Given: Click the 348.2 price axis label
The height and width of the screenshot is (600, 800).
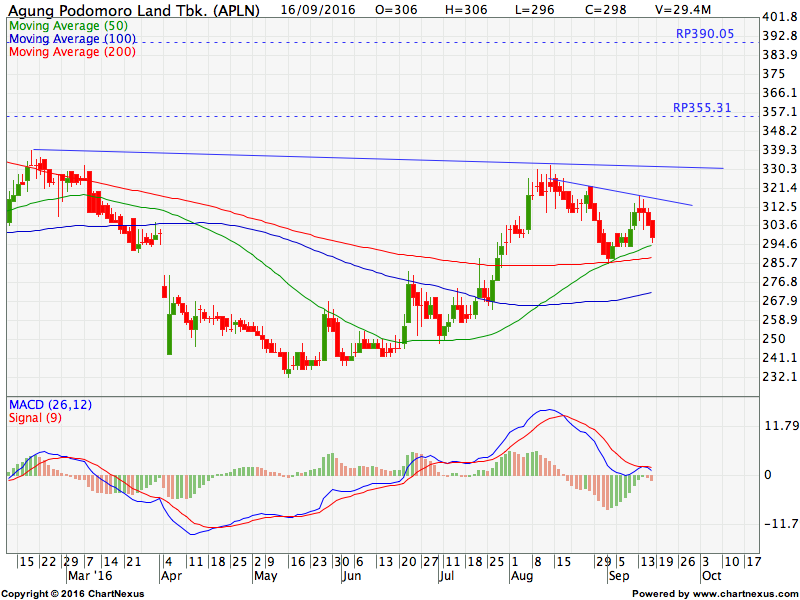Looking at the screenshot, I should 779,131.
